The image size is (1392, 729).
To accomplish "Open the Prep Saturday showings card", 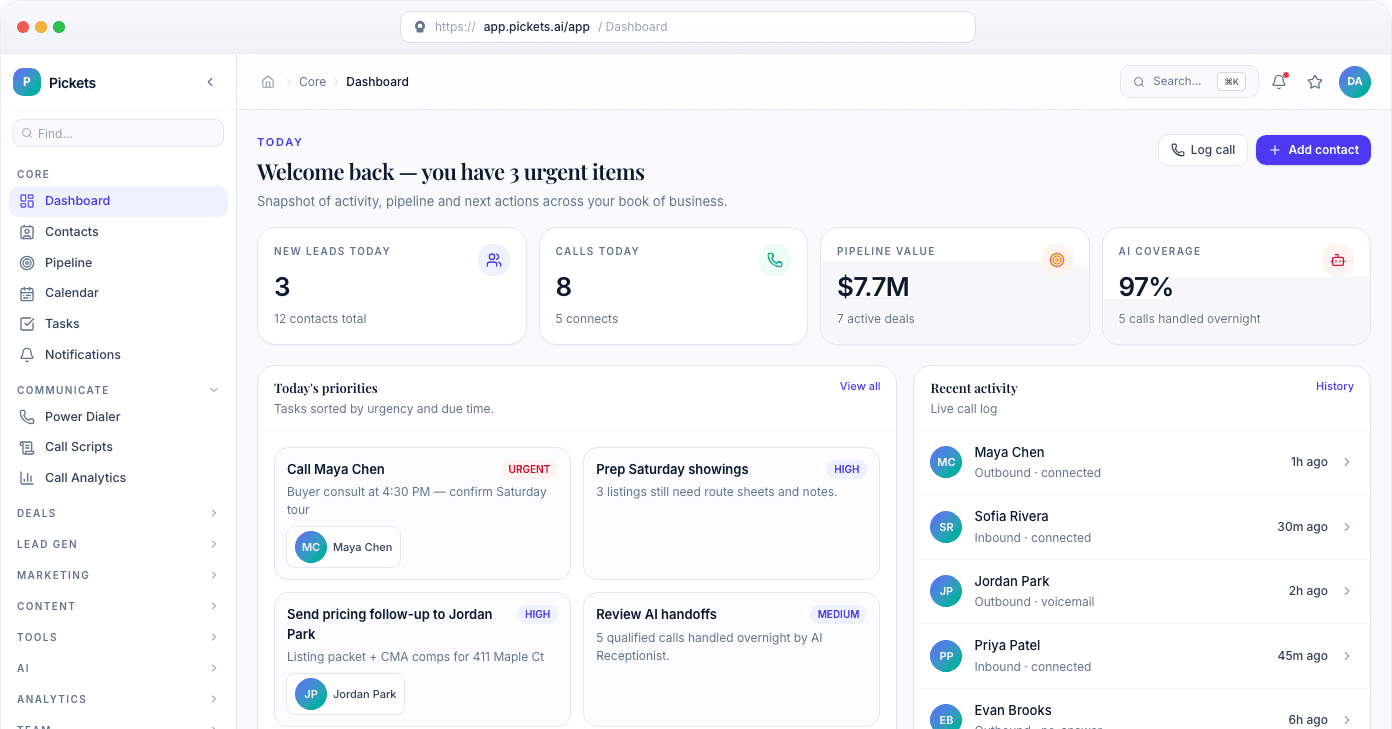I will tap(731, 513).
